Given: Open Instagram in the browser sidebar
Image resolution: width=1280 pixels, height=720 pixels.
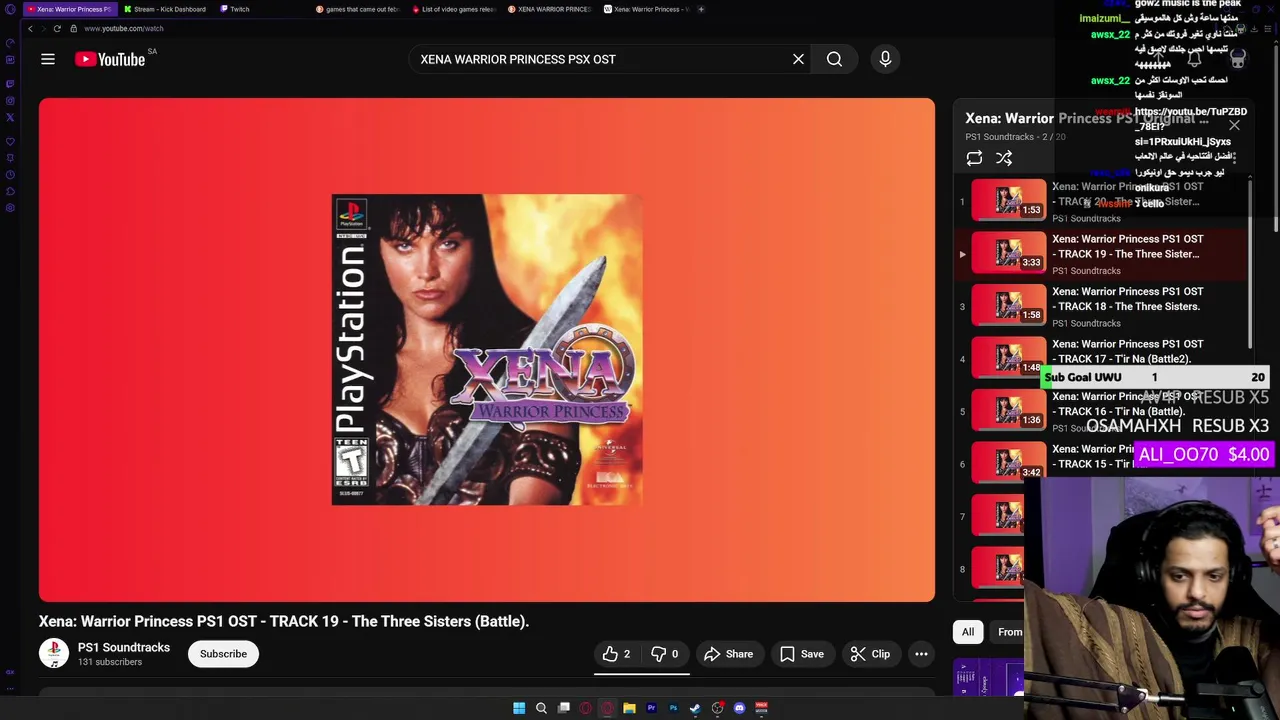Looking at the screenshot, I should 10,100.
